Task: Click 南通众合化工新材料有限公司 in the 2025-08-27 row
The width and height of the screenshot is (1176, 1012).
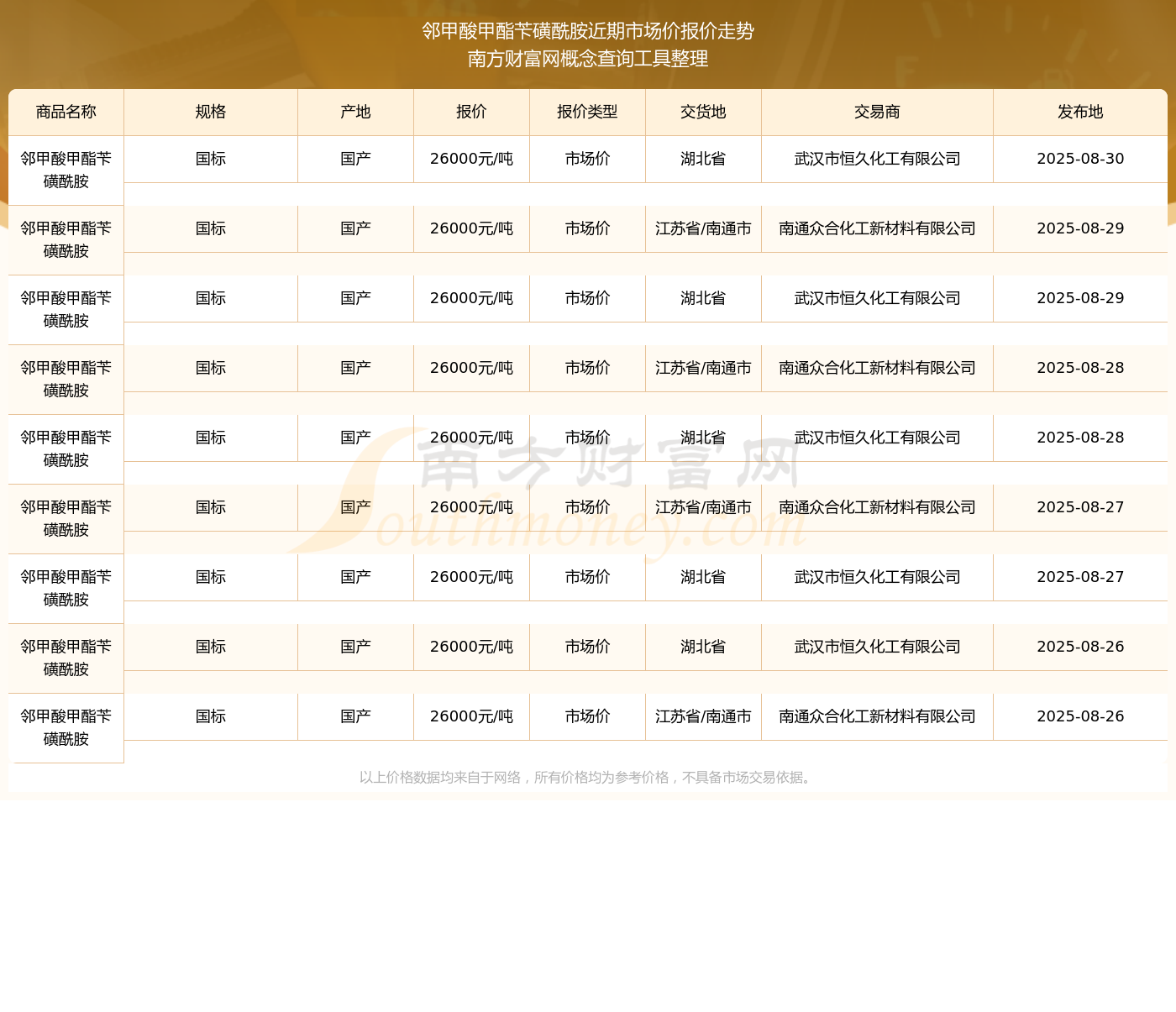Action: 877,507
